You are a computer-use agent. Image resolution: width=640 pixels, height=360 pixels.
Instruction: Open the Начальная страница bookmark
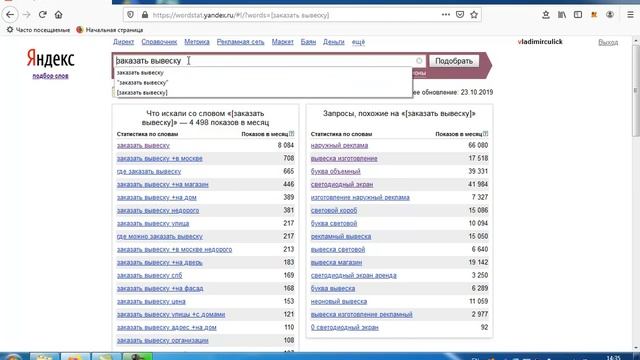click(109, 30)
